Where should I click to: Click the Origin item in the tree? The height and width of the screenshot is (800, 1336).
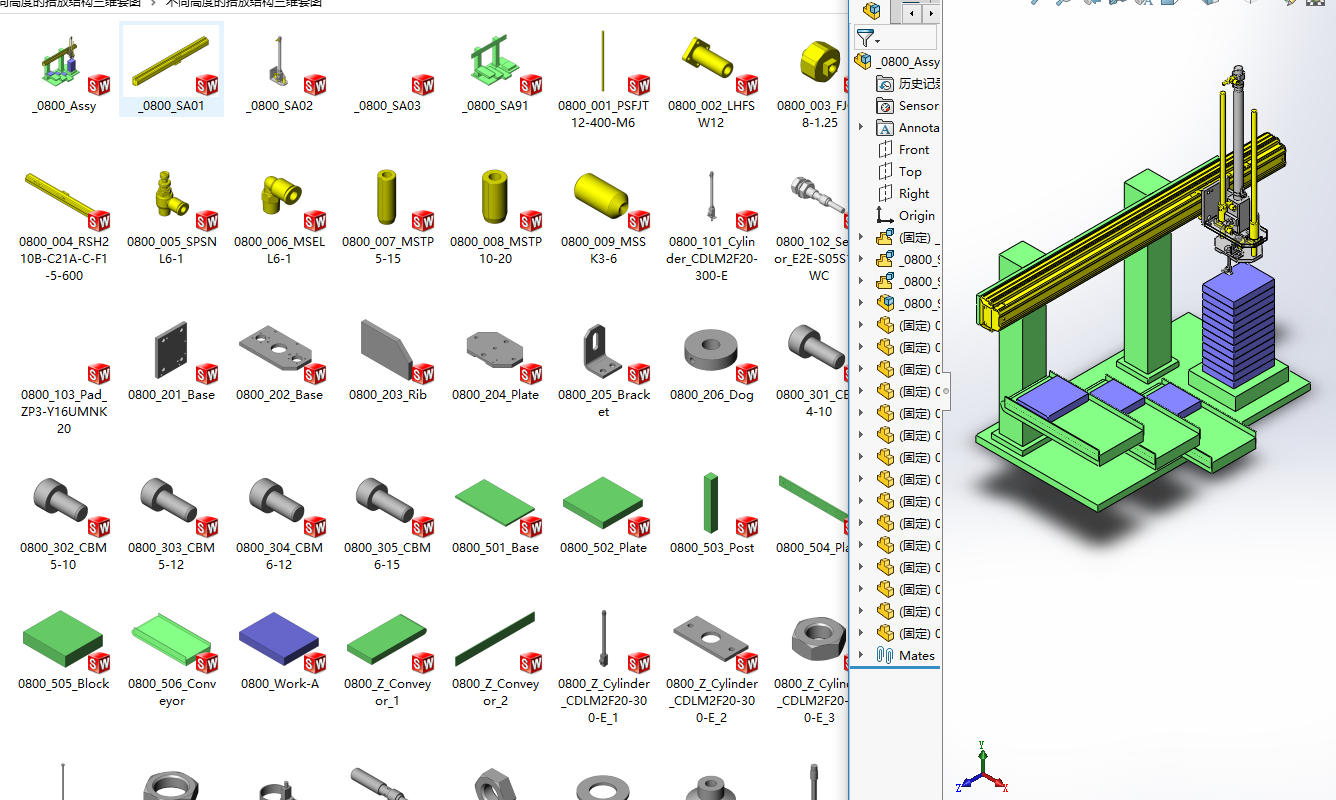click(905, 215)
